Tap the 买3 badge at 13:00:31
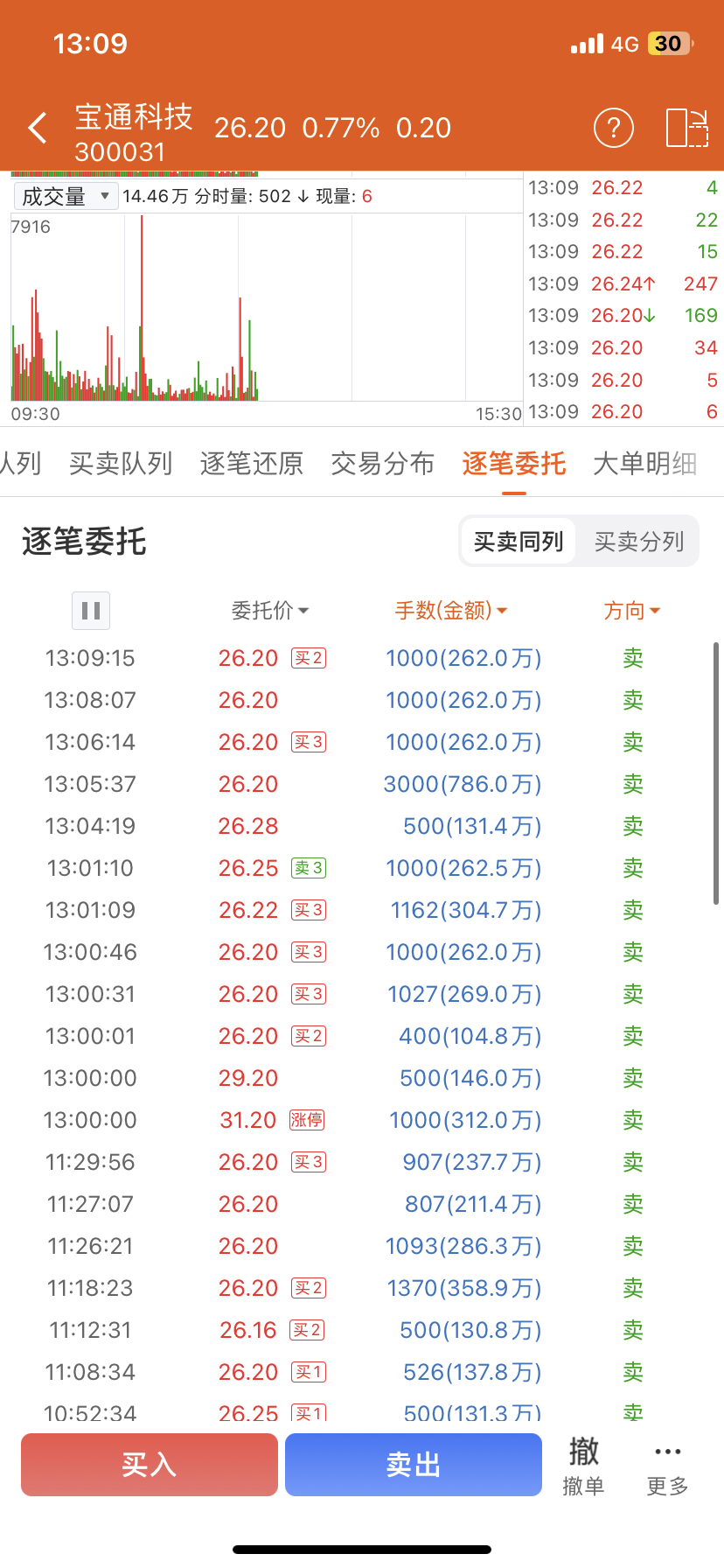Viewport: 724px width, 1568px height. pos(309,994)
